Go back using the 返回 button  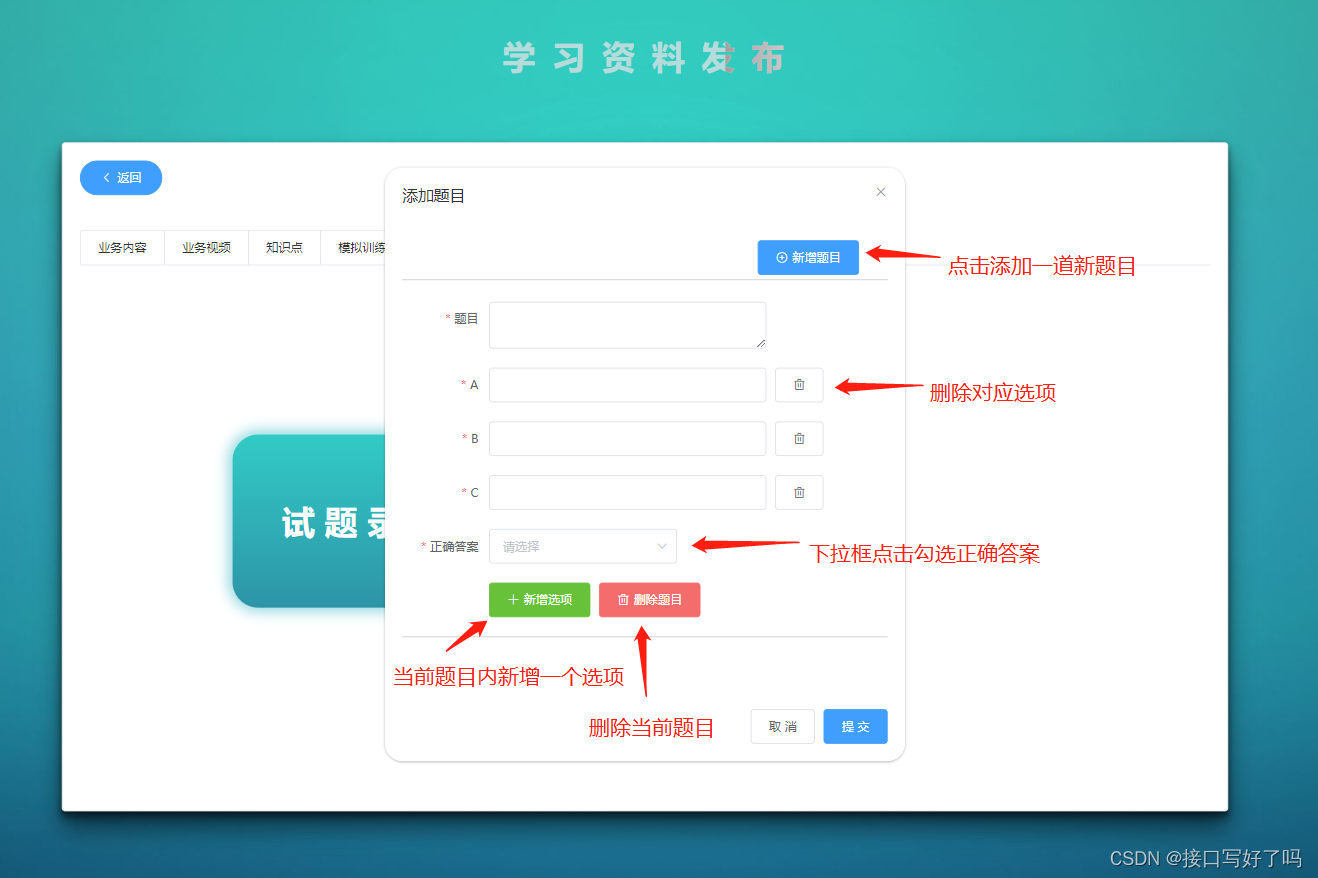click(121, 178)
